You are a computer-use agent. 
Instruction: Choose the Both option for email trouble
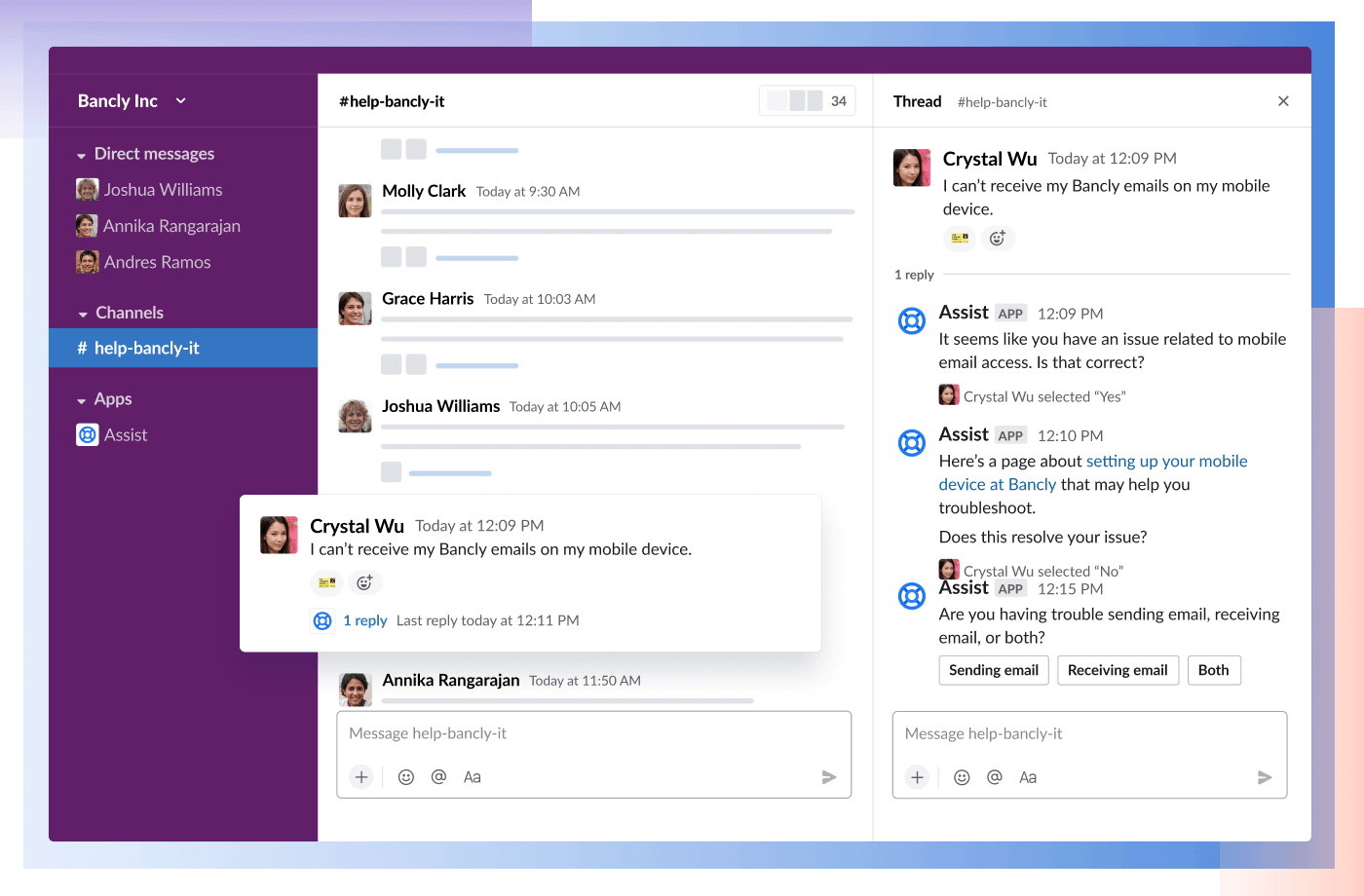pyautogui.click(x=1214, y=670)
